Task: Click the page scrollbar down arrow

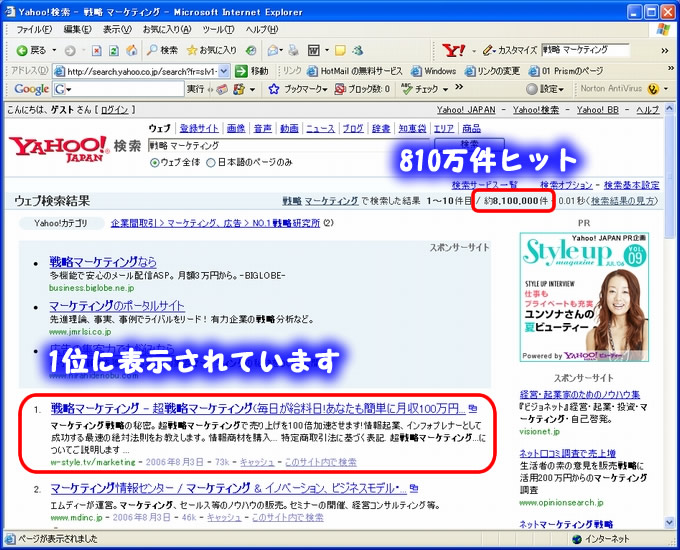Action: tap(669, 522)
